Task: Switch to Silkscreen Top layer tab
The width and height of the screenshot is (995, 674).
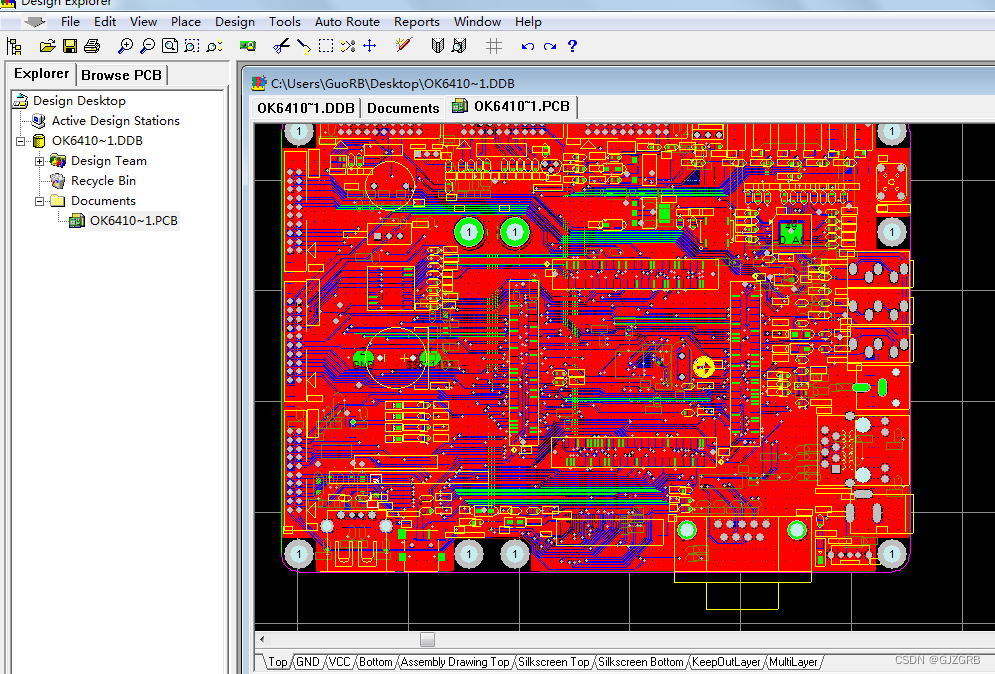Action: [553, 662]
